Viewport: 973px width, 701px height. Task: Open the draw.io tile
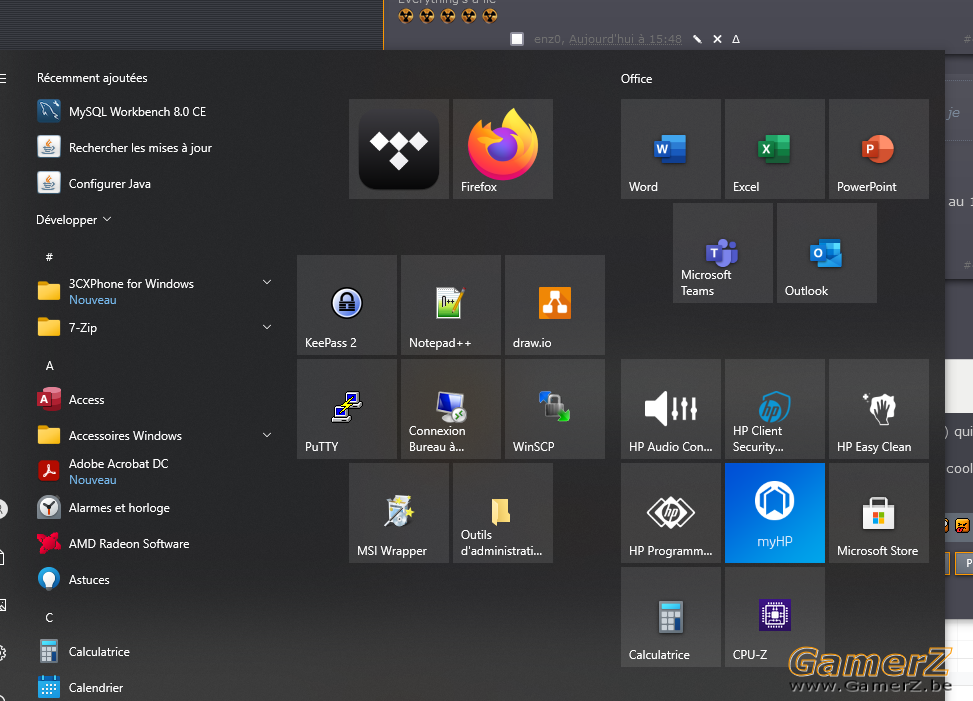[x=555, y=305]
